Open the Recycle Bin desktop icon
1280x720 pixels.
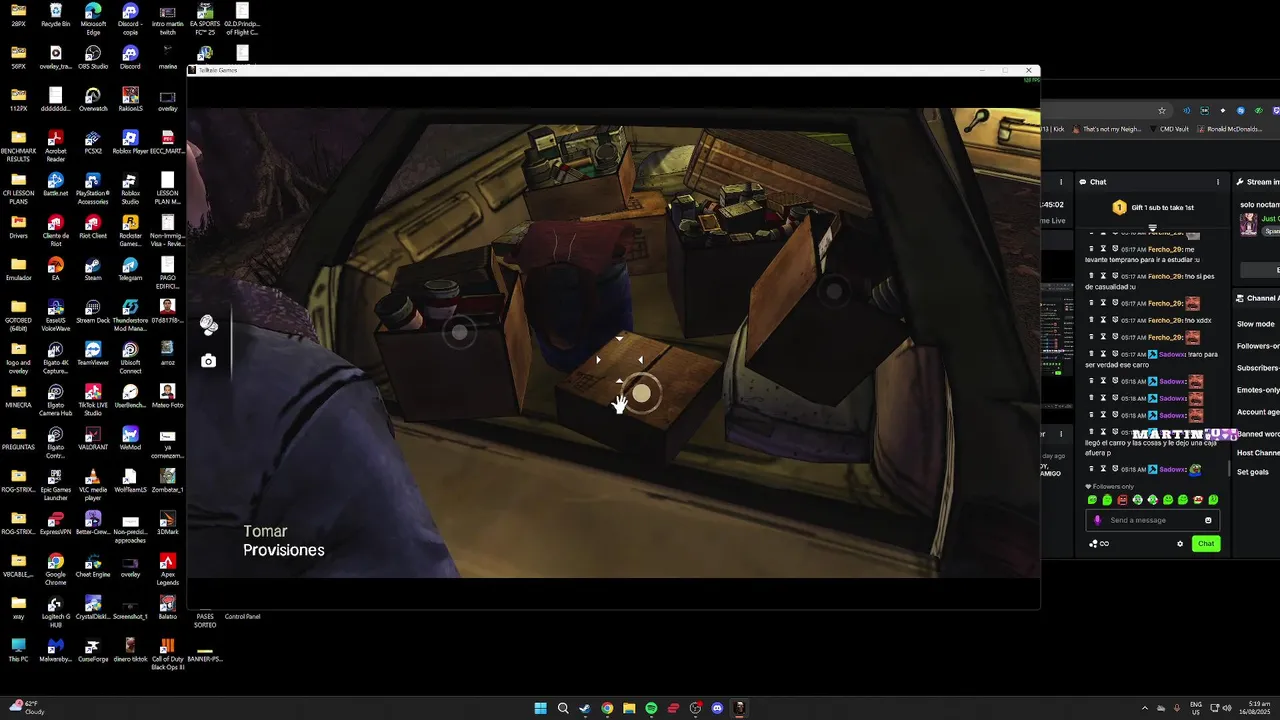pyautogui.click(x=55, y=16)
